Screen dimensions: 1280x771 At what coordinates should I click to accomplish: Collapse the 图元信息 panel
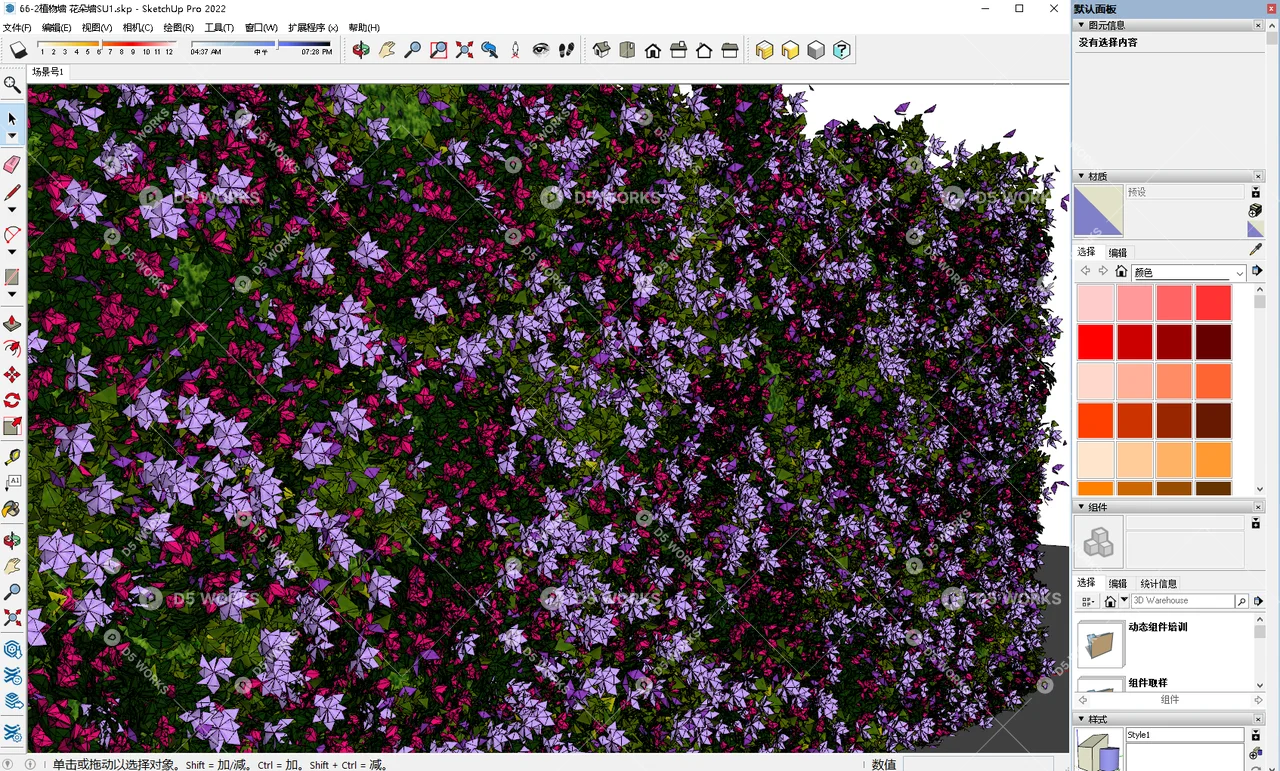click(x=1081, y=24)
